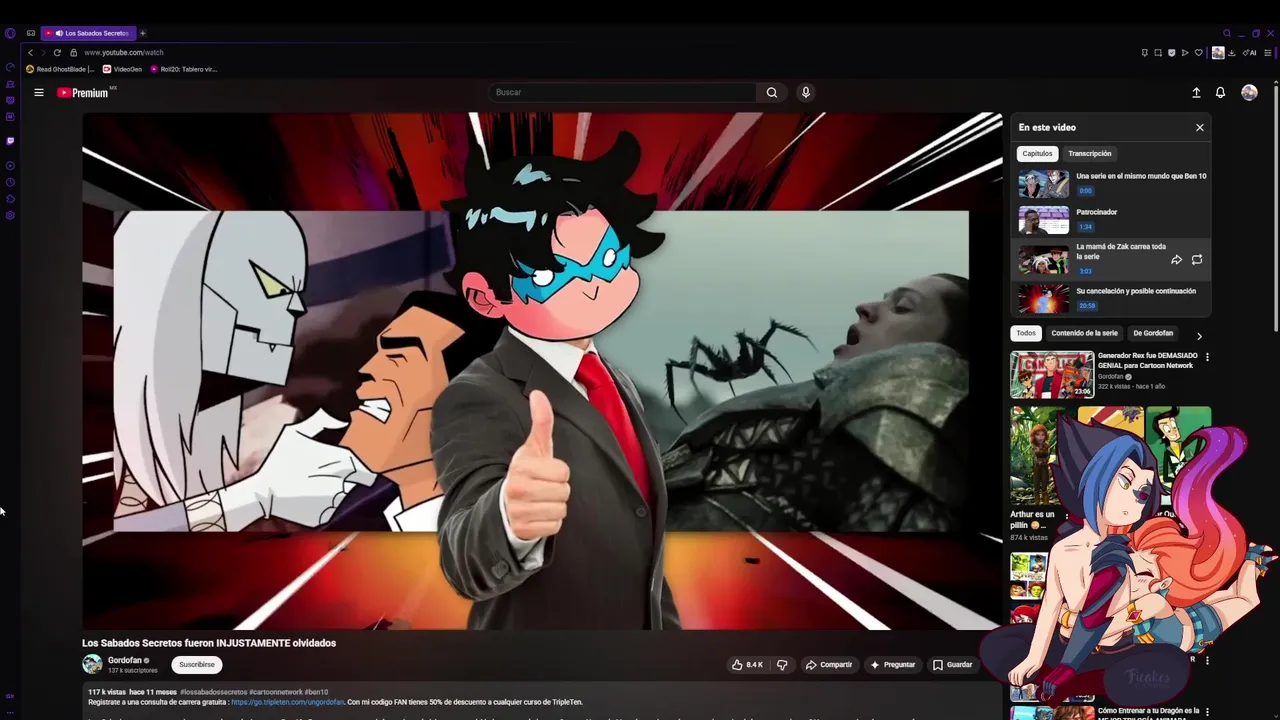Open the player icon in the sidebar
Screen dimensions: 1280x720
pyautogui.click(x=10, y=166)
